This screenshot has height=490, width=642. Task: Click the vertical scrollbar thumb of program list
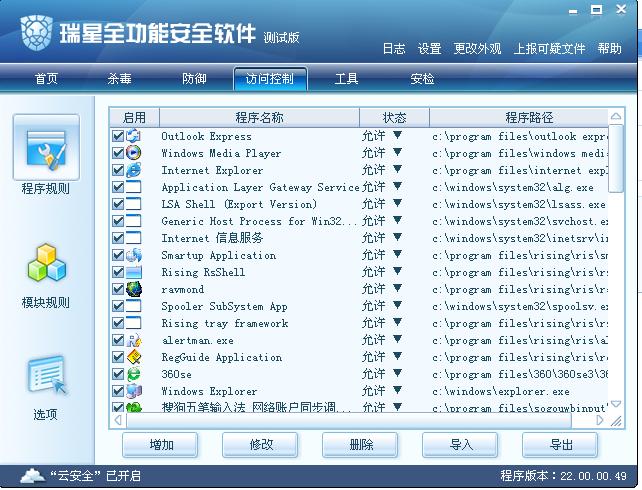tap(616, 158)
